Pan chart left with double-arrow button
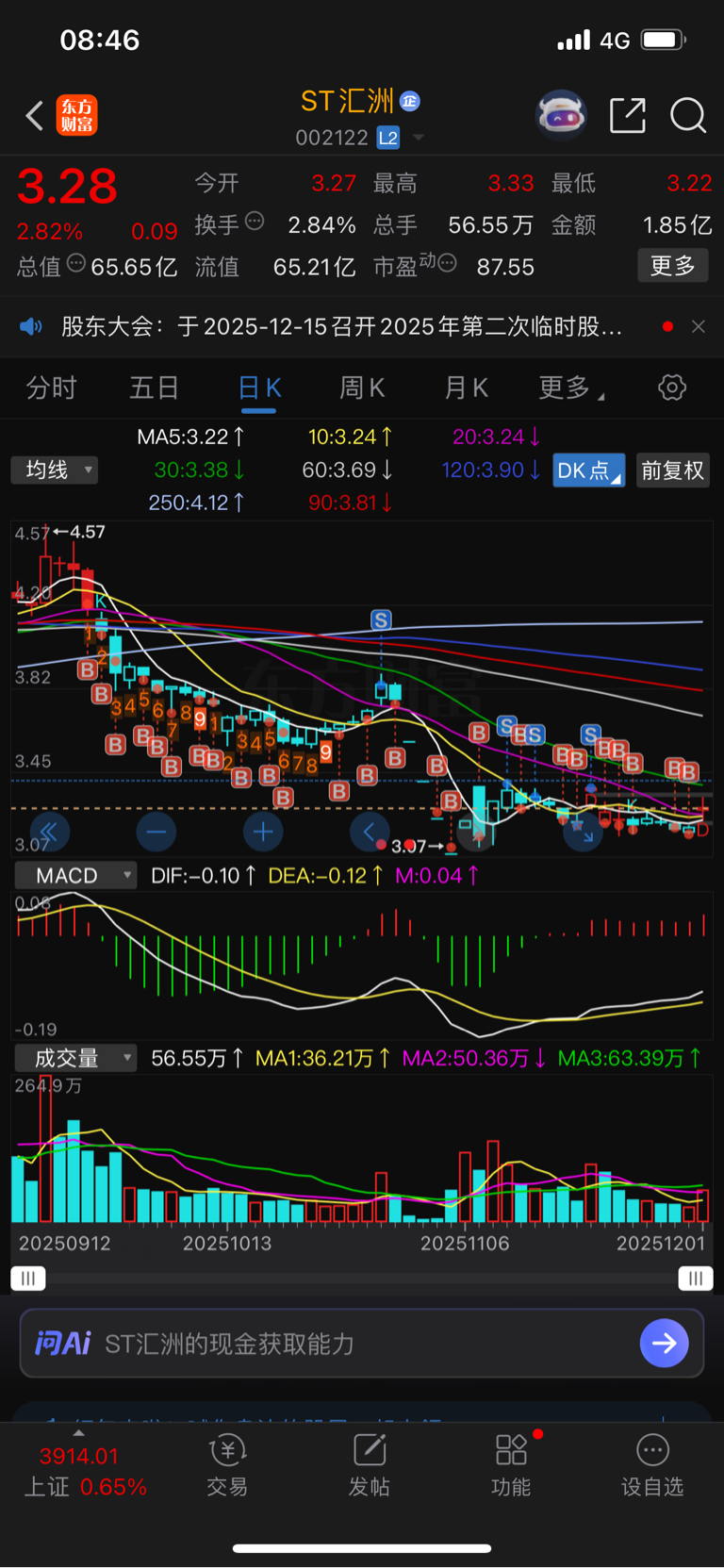 tap(49, 832)
